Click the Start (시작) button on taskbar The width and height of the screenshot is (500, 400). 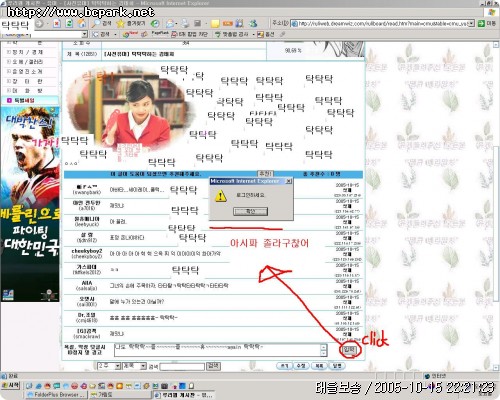(11, 385)
